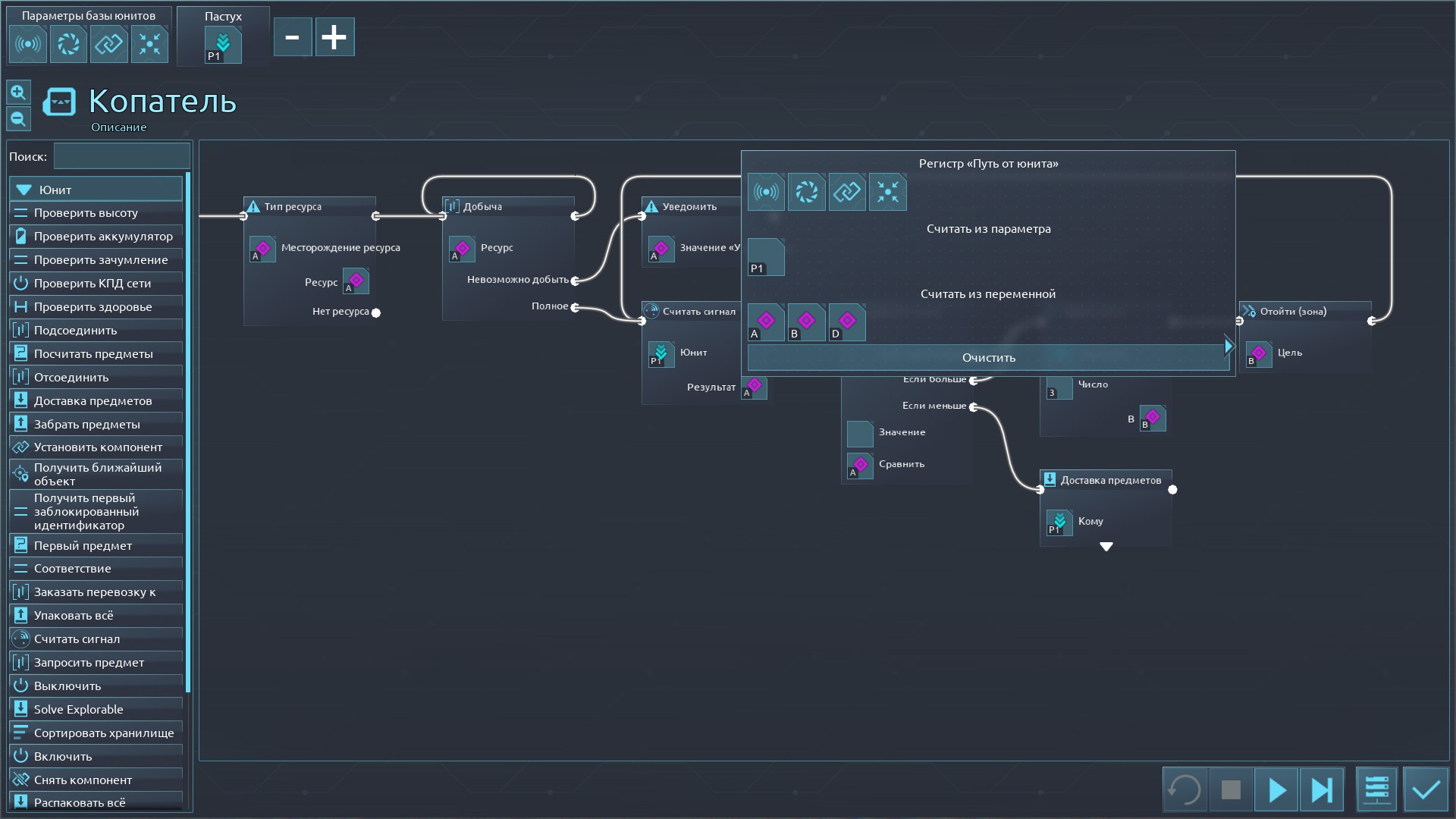
Task: Click the zoom in magnifier icon
Action: coord(18,93)
